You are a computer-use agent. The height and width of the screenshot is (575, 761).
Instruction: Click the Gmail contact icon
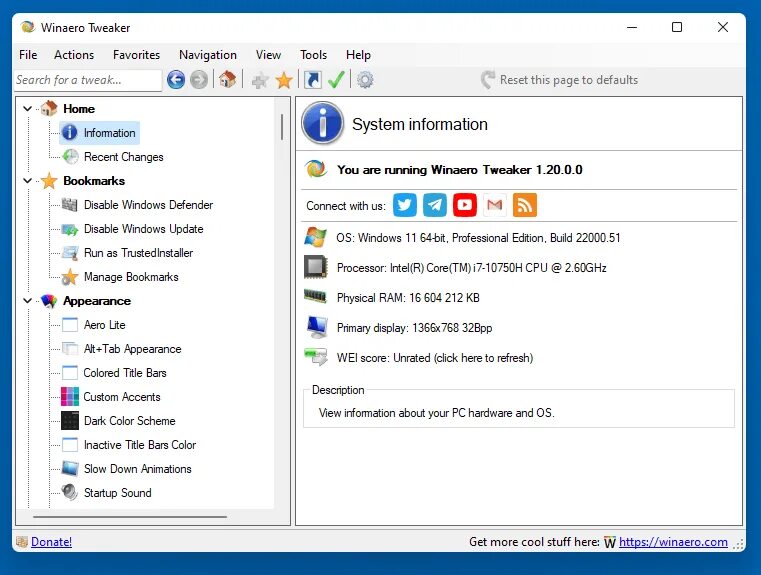tap(495, 205)
